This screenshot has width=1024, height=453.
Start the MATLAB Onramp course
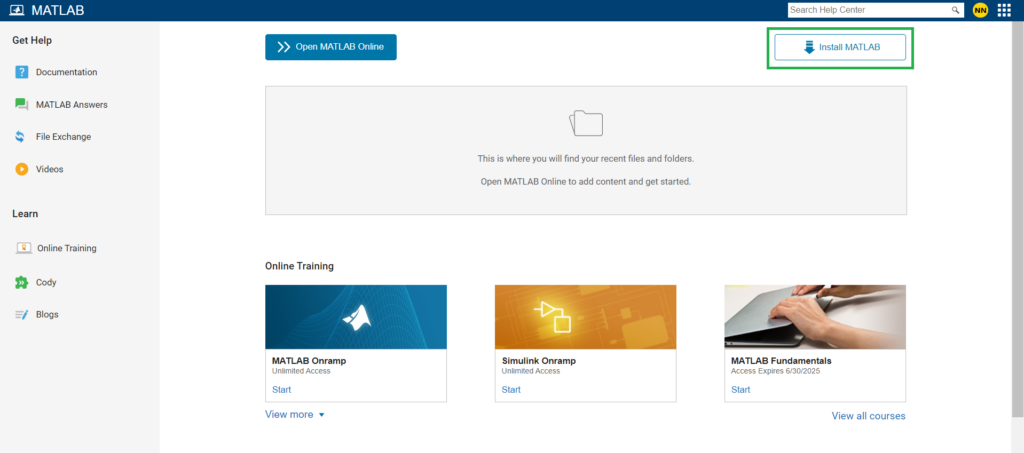click(x=281, y=390)
